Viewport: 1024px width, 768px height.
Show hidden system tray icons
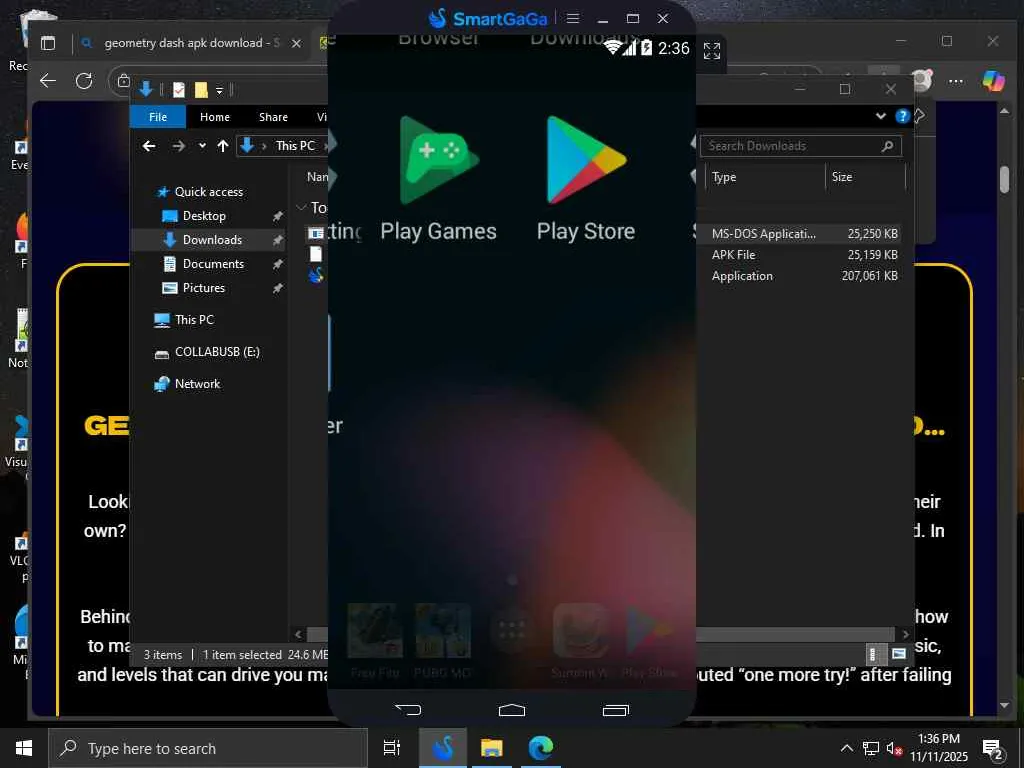click(x=846, y=748)
